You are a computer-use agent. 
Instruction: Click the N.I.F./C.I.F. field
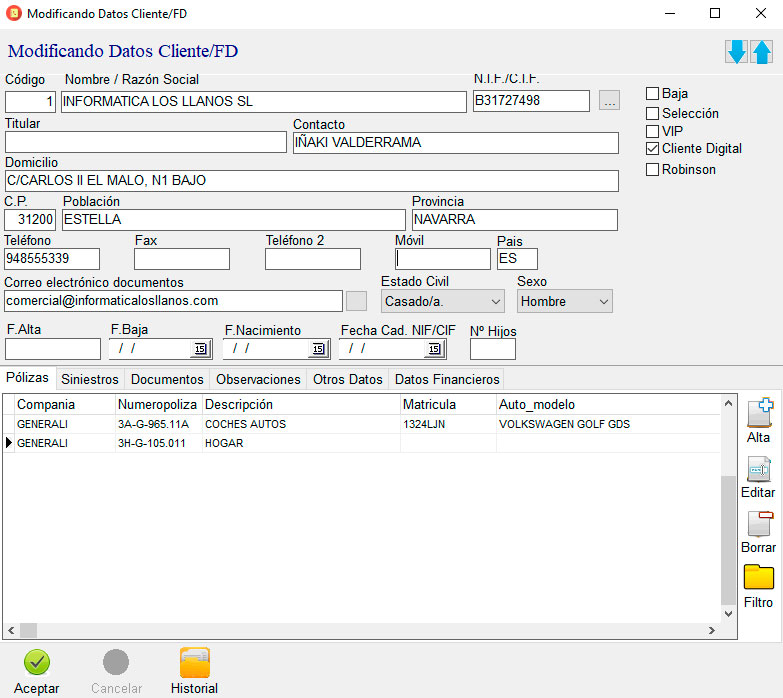tap(531, 101)
